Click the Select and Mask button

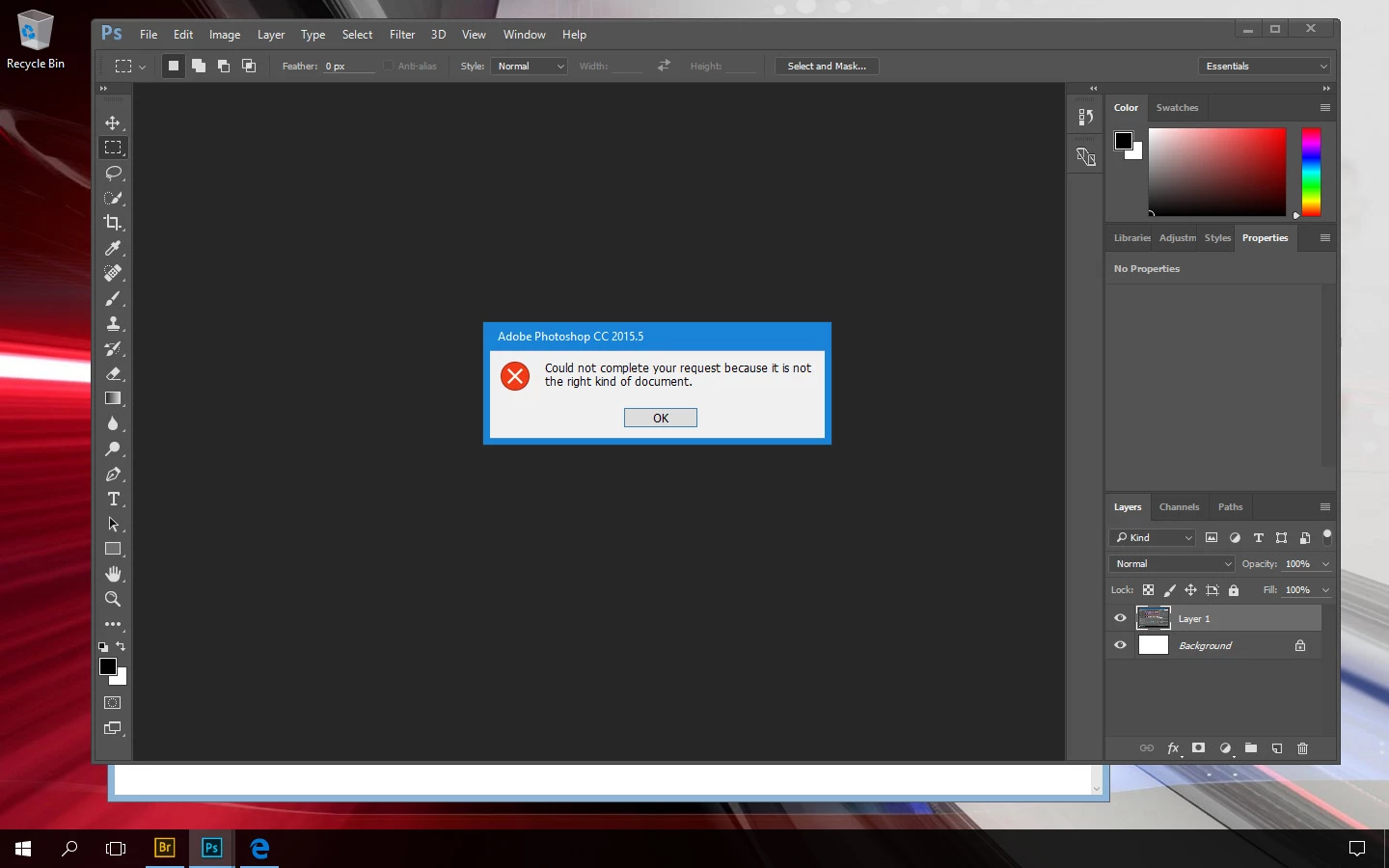(827, 66)
